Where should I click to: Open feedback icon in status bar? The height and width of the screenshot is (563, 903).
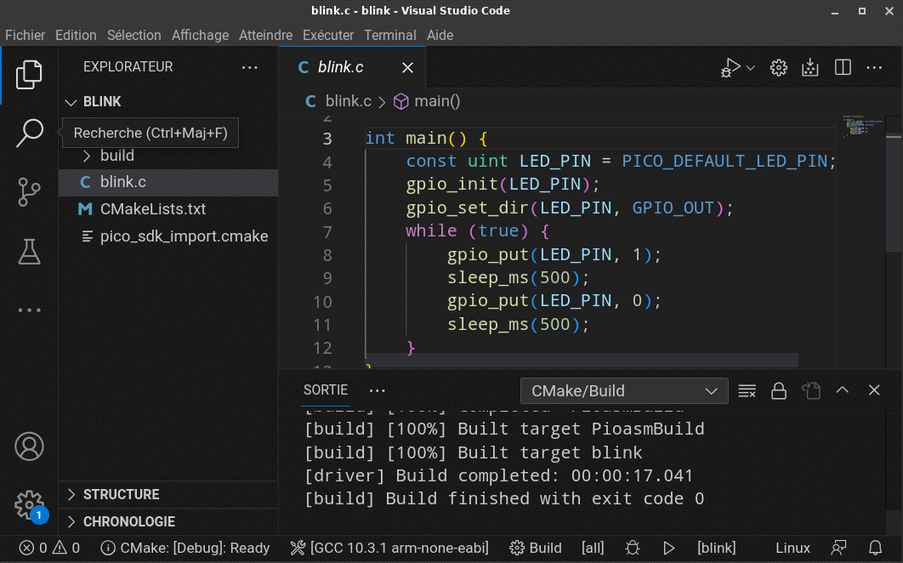tap(839, 548)
